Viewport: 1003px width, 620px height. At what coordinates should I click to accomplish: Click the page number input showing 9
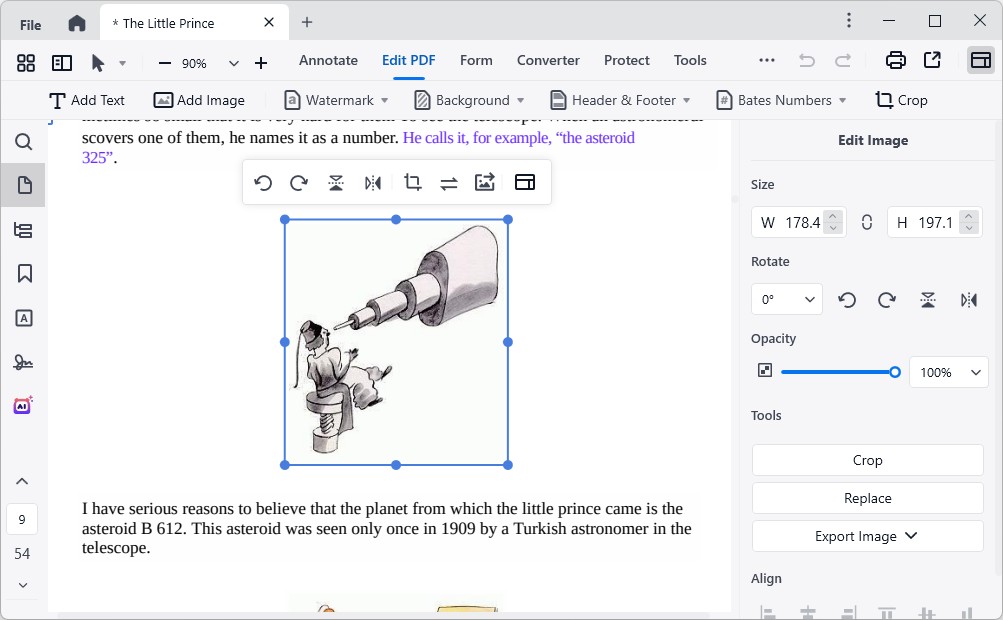(x=23, y=518)
